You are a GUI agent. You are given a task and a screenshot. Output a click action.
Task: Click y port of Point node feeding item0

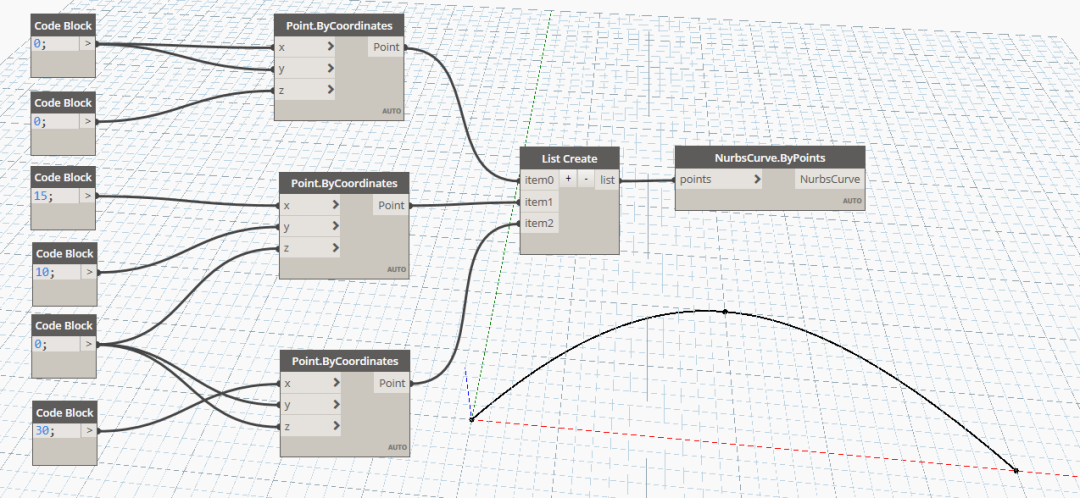click(305, 68)
